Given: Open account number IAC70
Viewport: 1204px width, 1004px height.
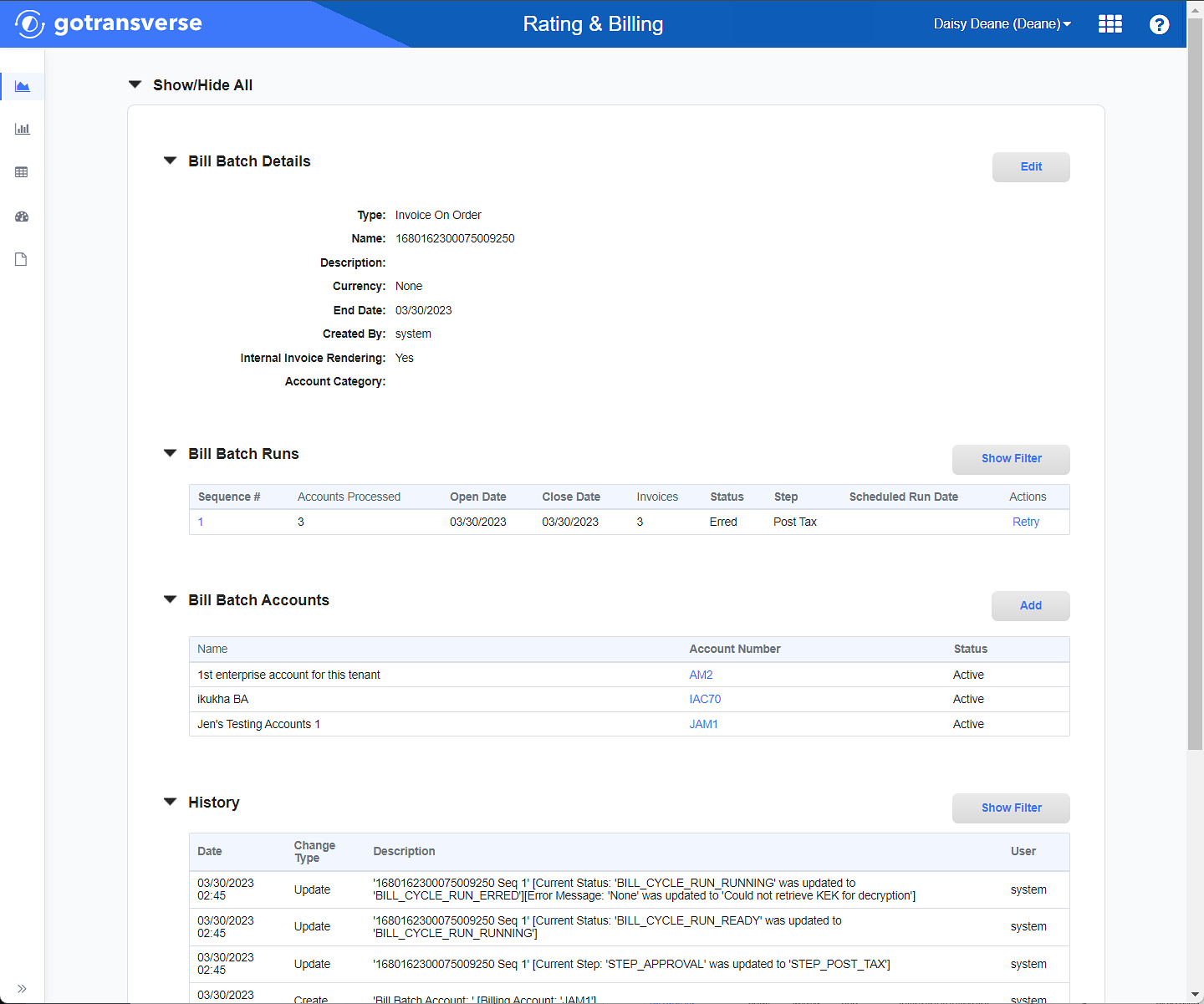Looking at the screenshot, I should tap(705, 699).
